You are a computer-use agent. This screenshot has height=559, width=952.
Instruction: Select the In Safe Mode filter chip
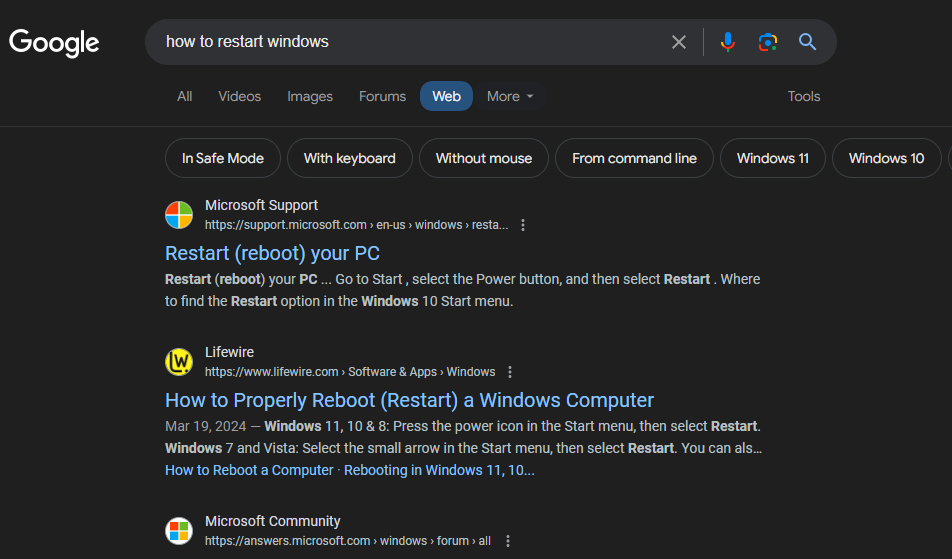click(x=223, y=158)
